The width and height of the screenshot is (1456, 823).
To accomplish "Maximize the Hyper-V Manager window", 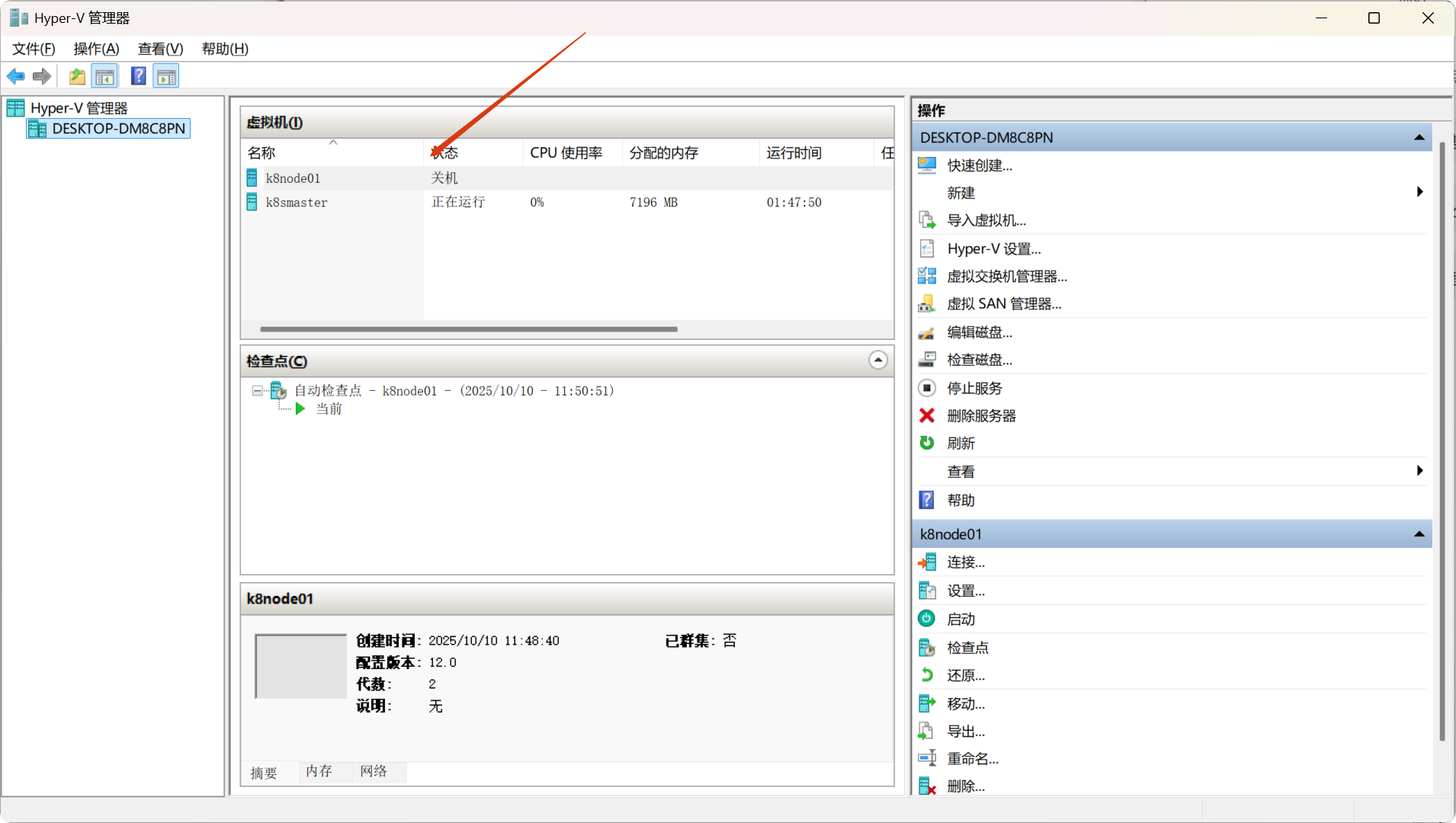I will coord(1374,18).
